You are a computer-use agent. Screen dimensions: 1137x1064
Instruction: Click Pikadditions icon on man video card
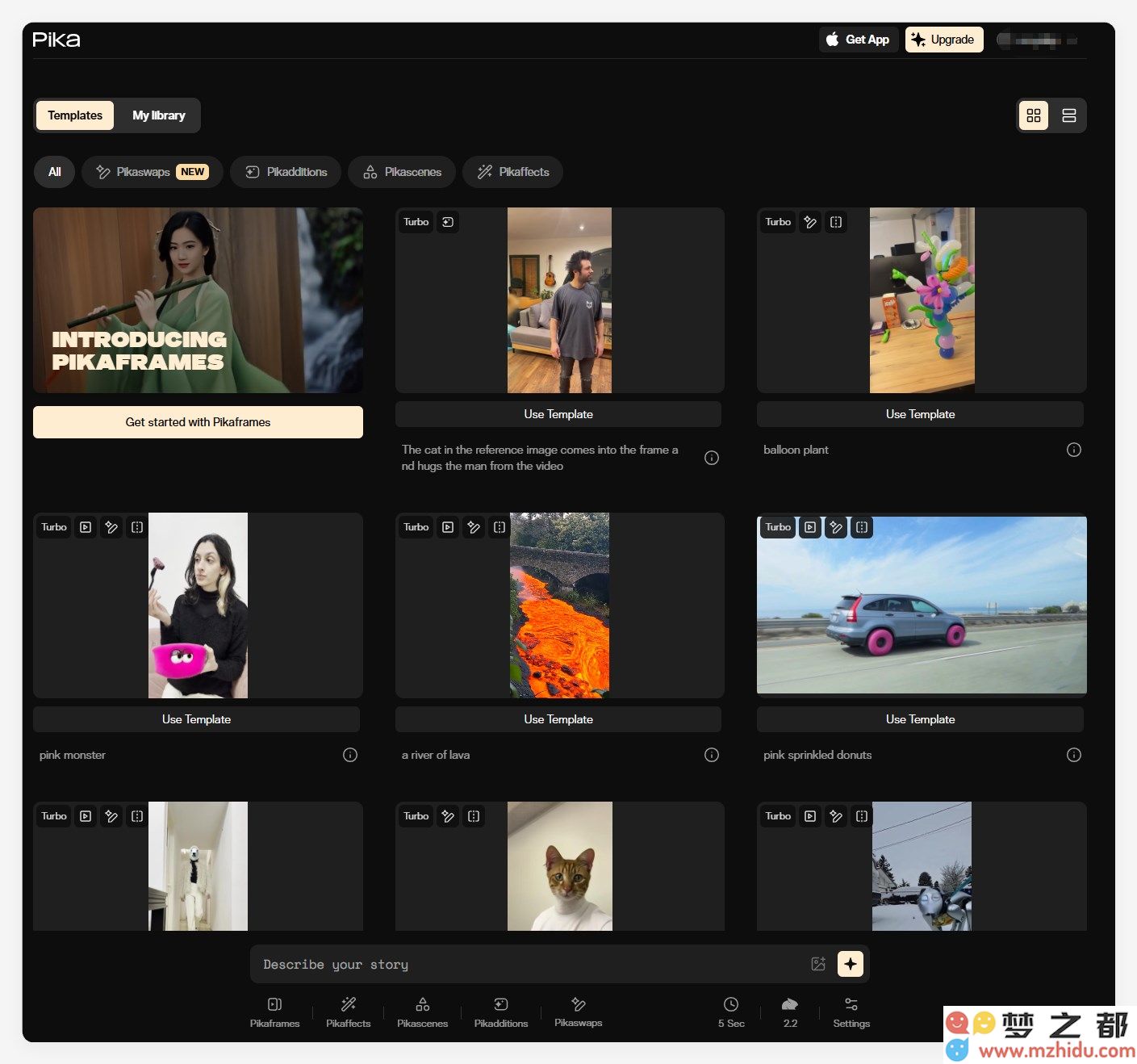[x=448, y=222]
